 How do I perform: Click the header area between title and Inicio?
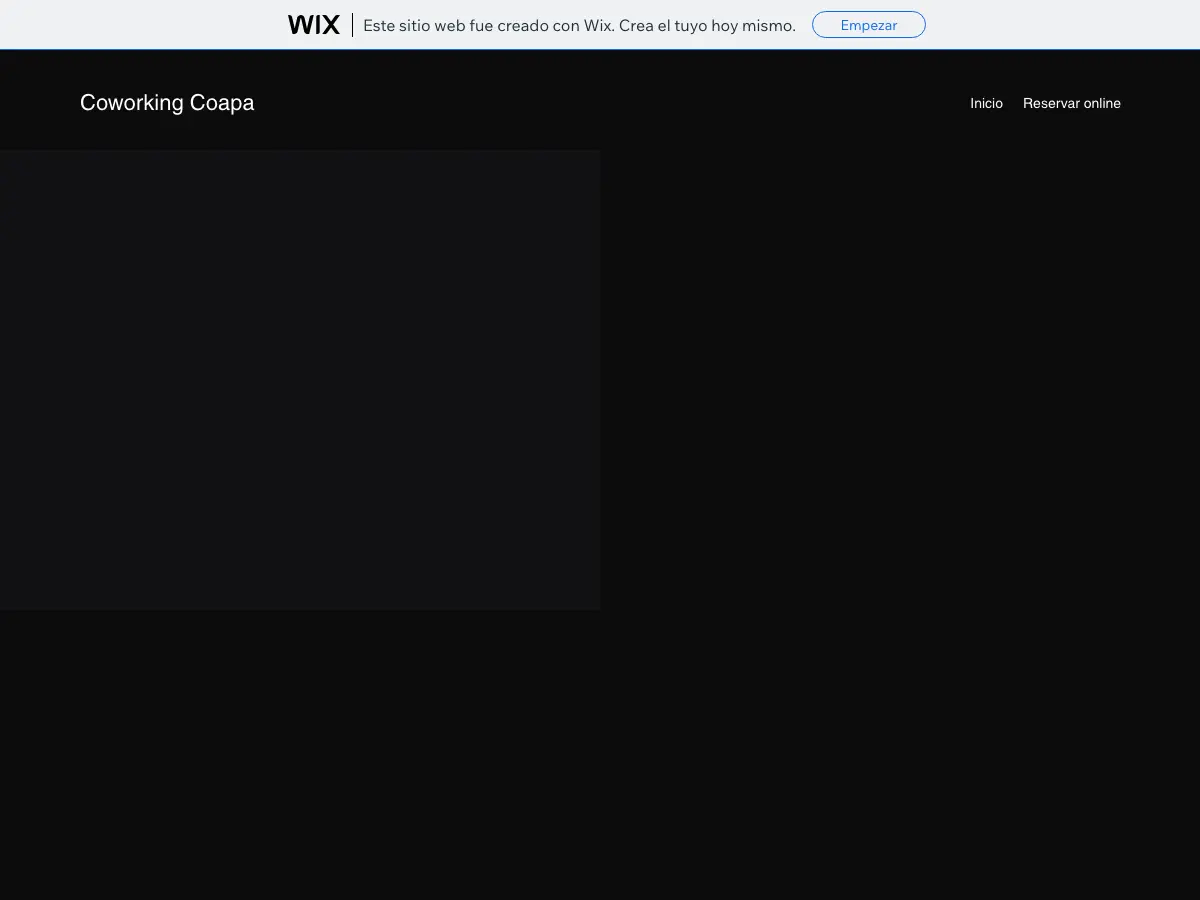[612, 103]
